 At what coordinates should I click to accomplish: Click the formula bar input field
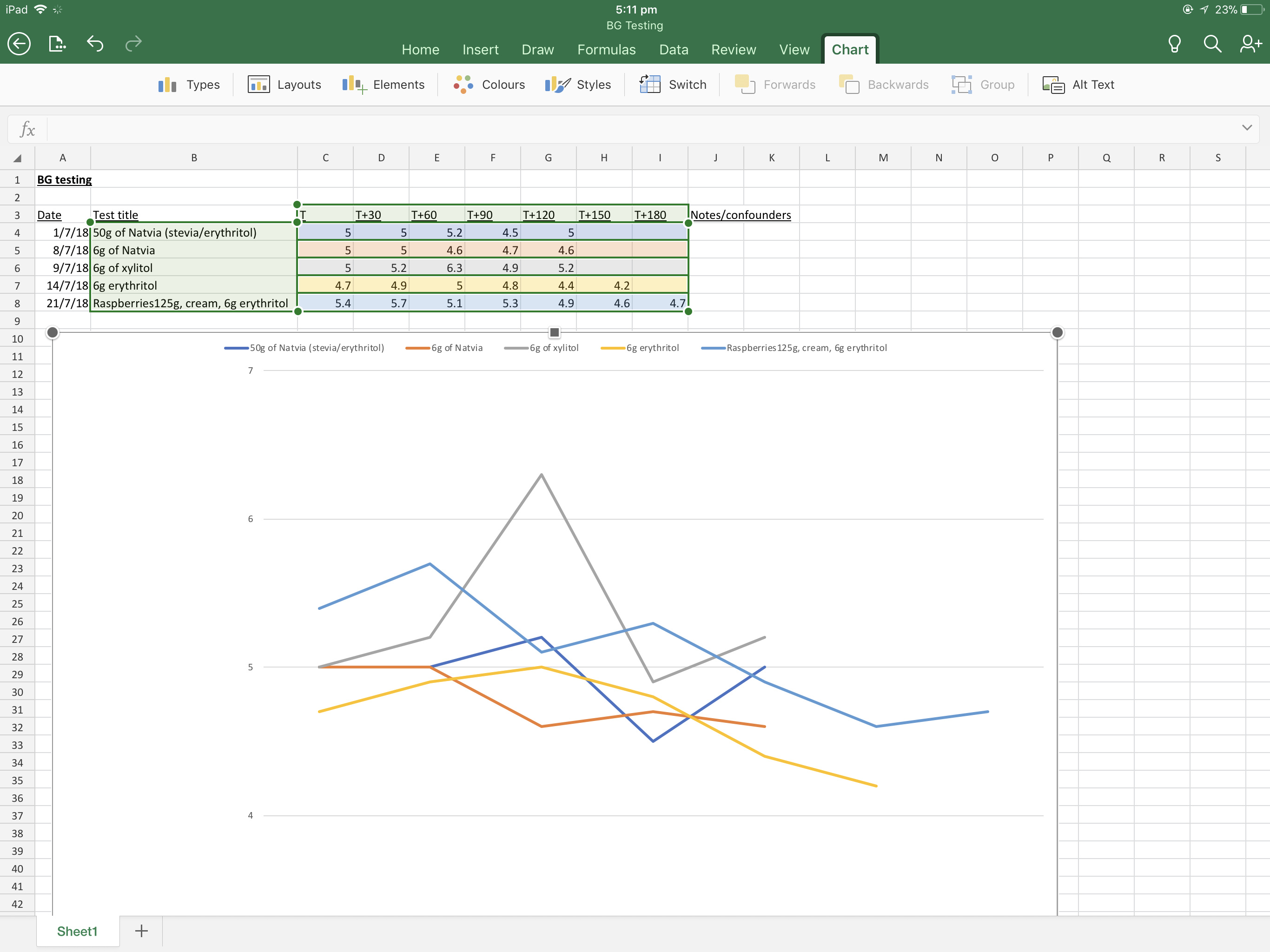pyautogui.click(x=632, y=129)
